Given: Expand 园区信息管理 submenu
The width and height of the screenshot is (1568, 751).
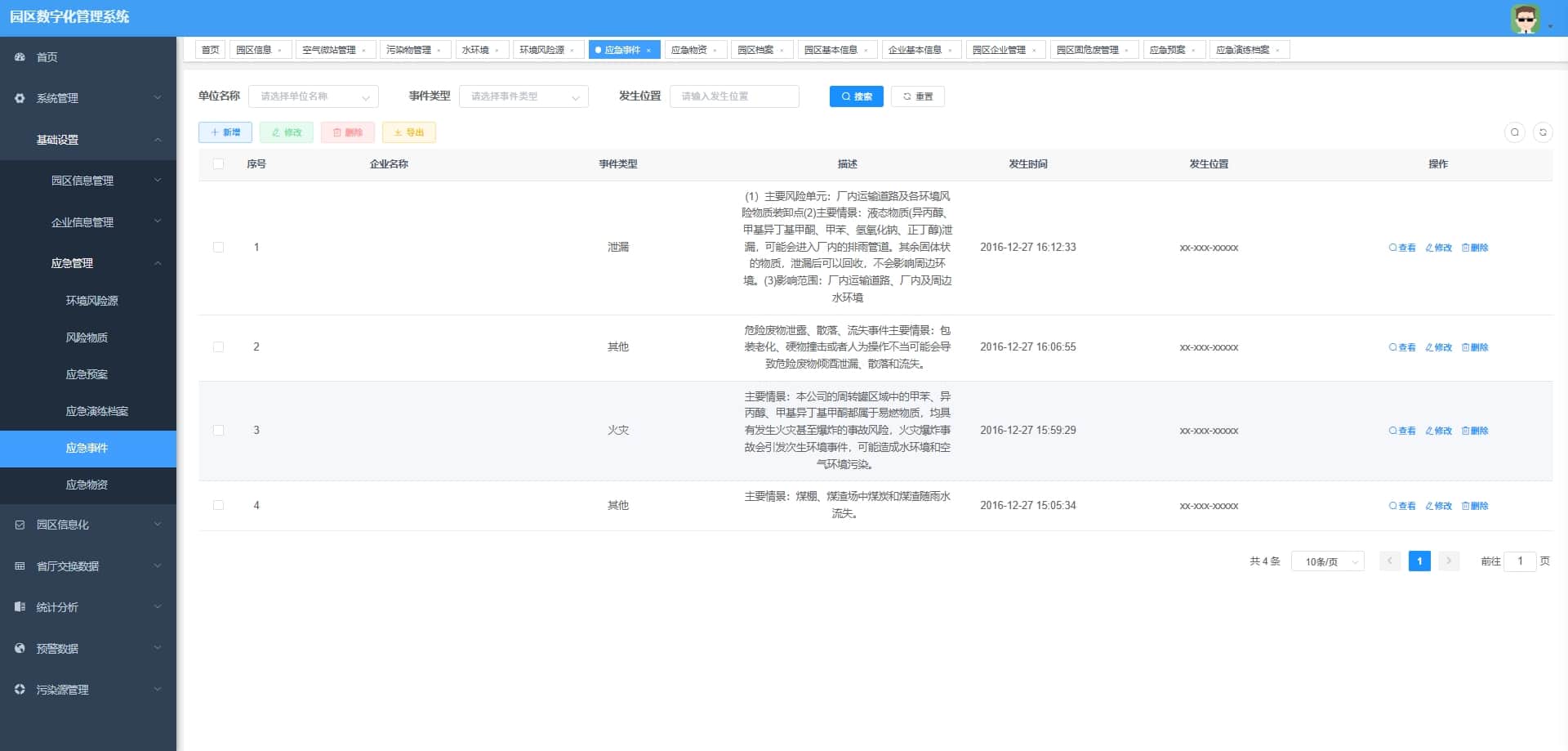Looking at the screenshot, I should point(88,181).
